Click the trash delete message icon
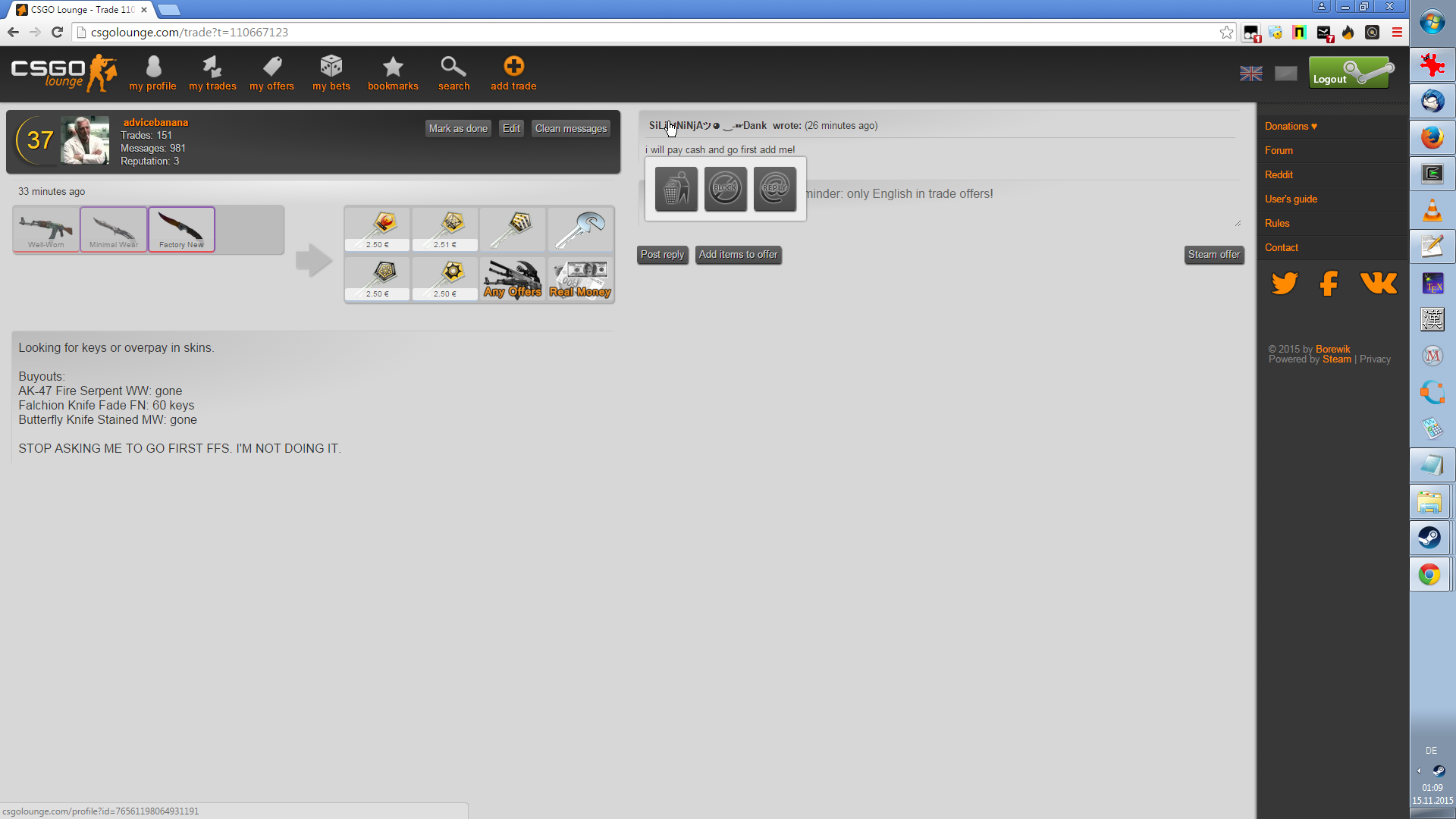This screenshot has width=1456, height=819. pyautogui.click(x=676, y=189)
